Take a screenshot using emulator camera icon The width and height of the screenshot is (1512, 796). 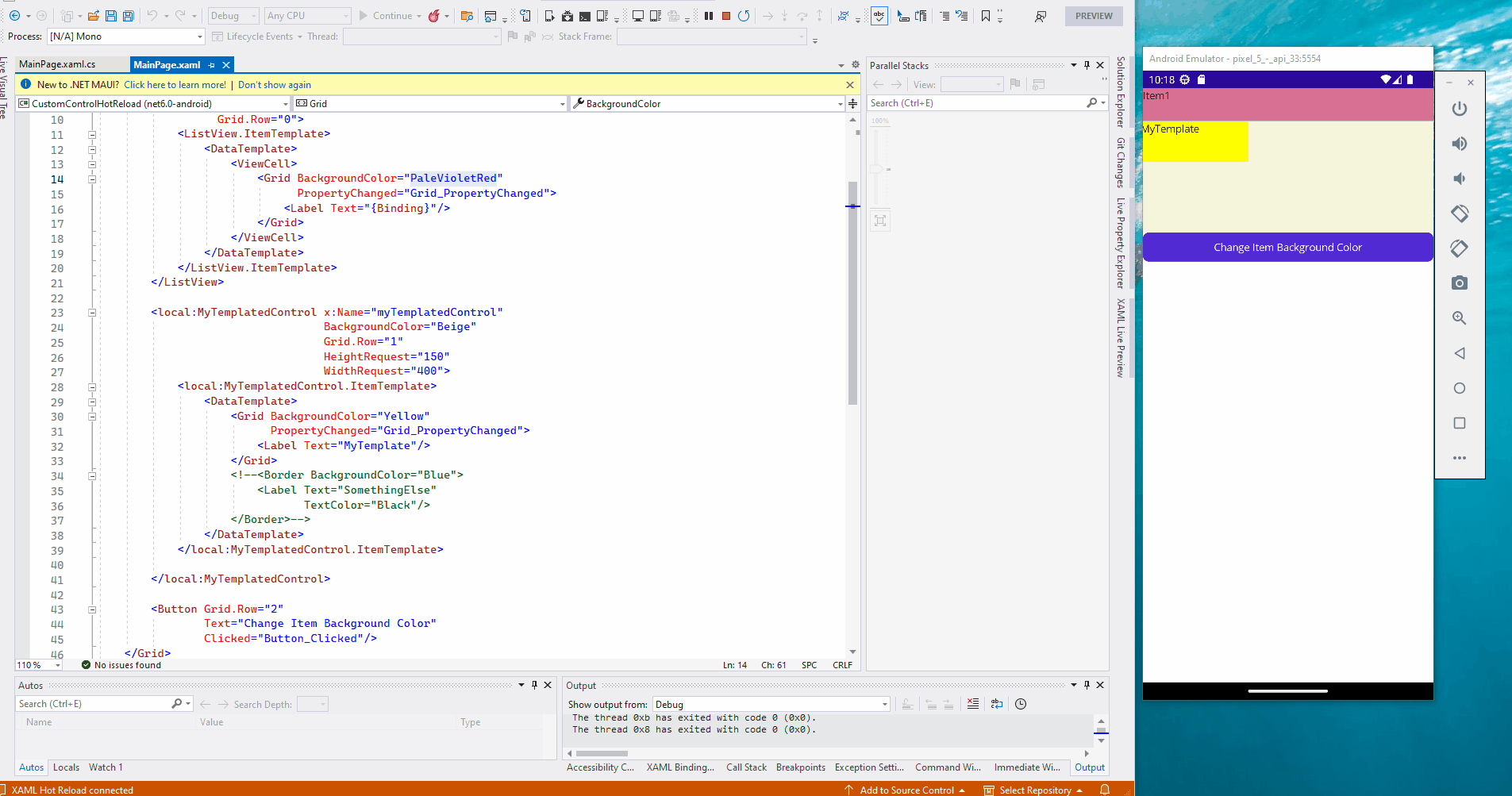[1460, 283]
